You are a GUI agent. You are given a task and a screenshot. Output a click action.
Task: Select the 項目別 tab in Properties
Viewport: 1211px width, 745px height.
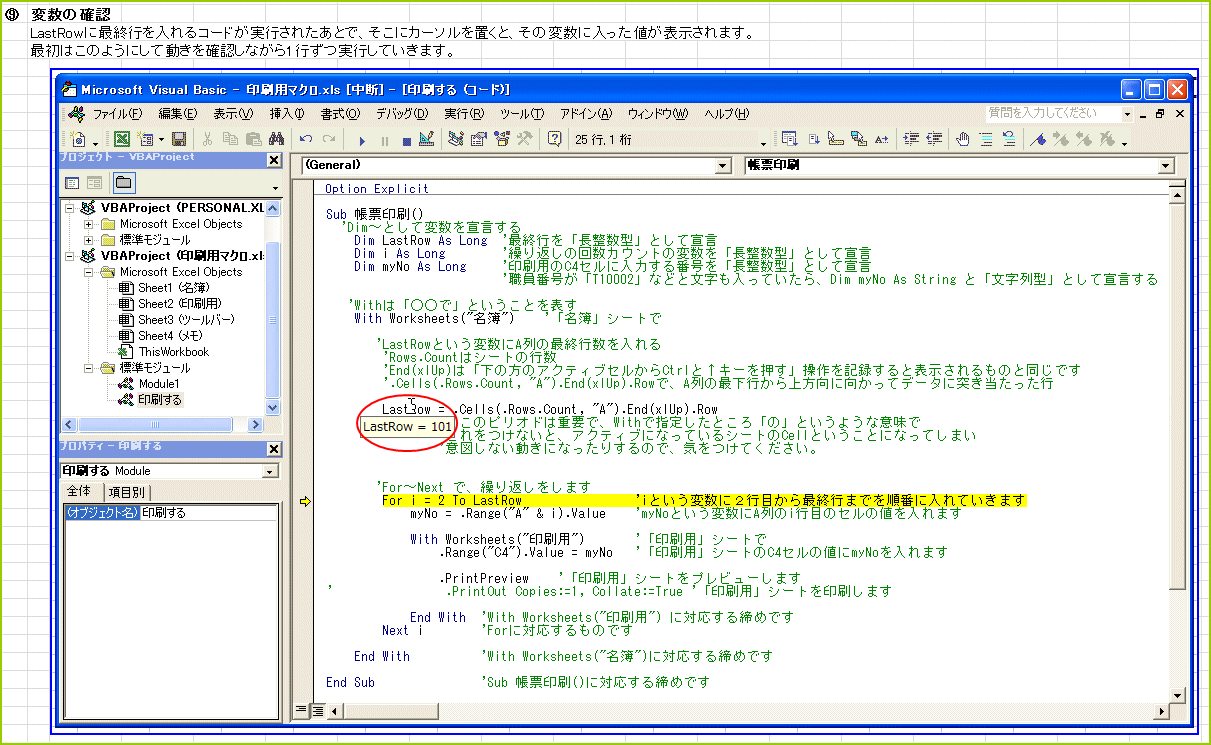coord(125,492)
